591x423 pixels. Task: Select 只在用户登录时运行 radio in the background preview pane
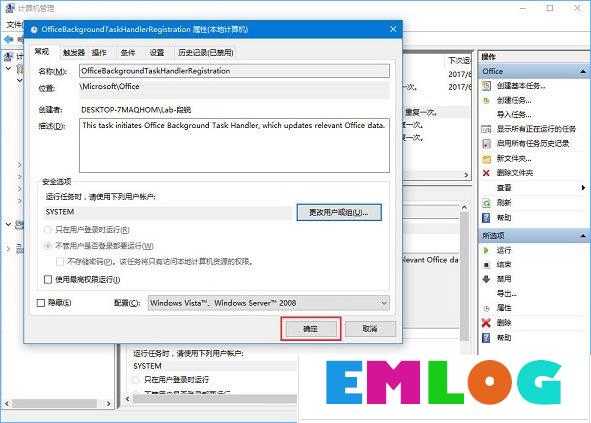tap(136, 380)
